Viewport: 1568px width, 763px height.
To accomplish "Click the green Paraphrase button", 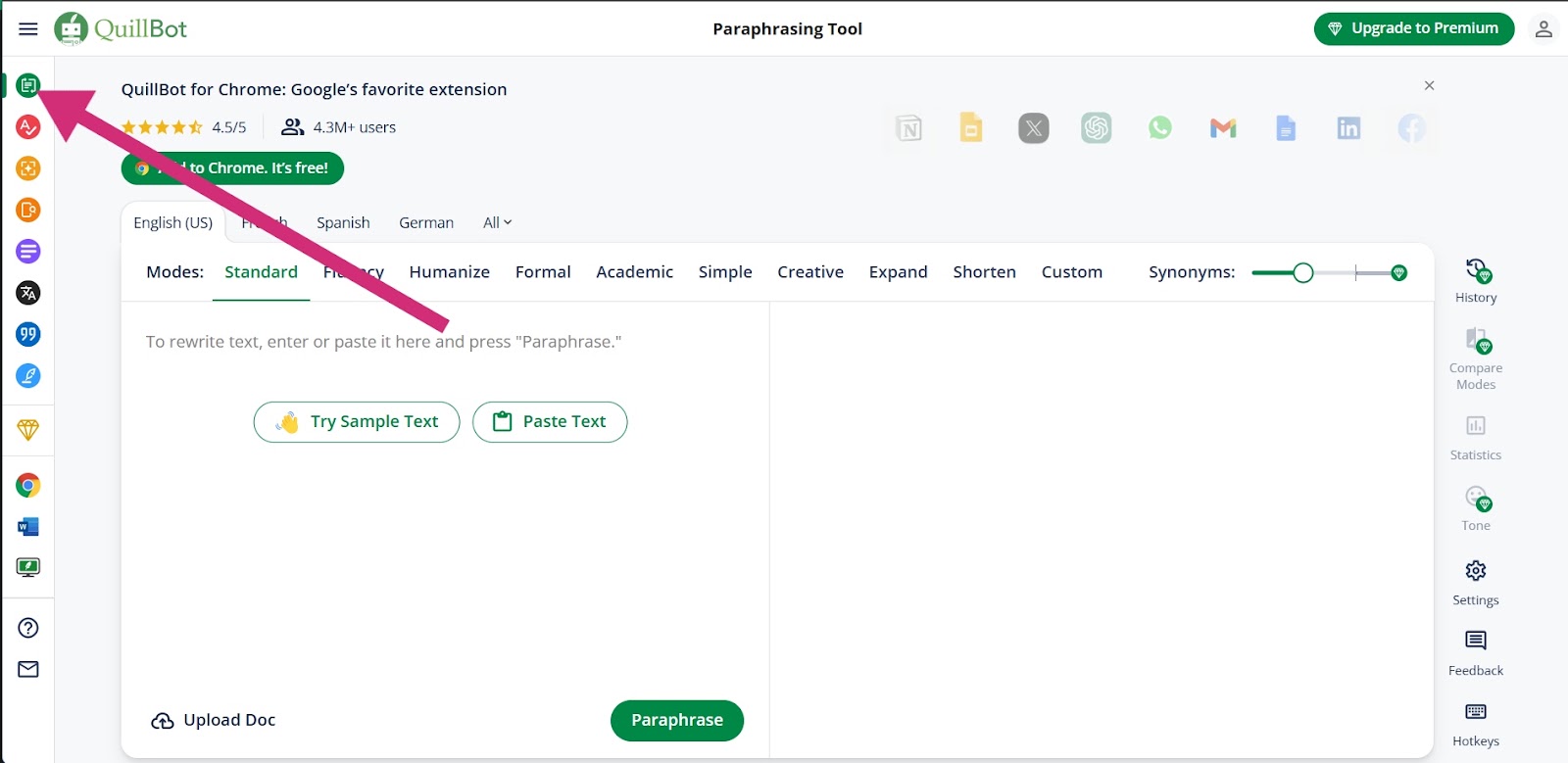I will 677,721.
